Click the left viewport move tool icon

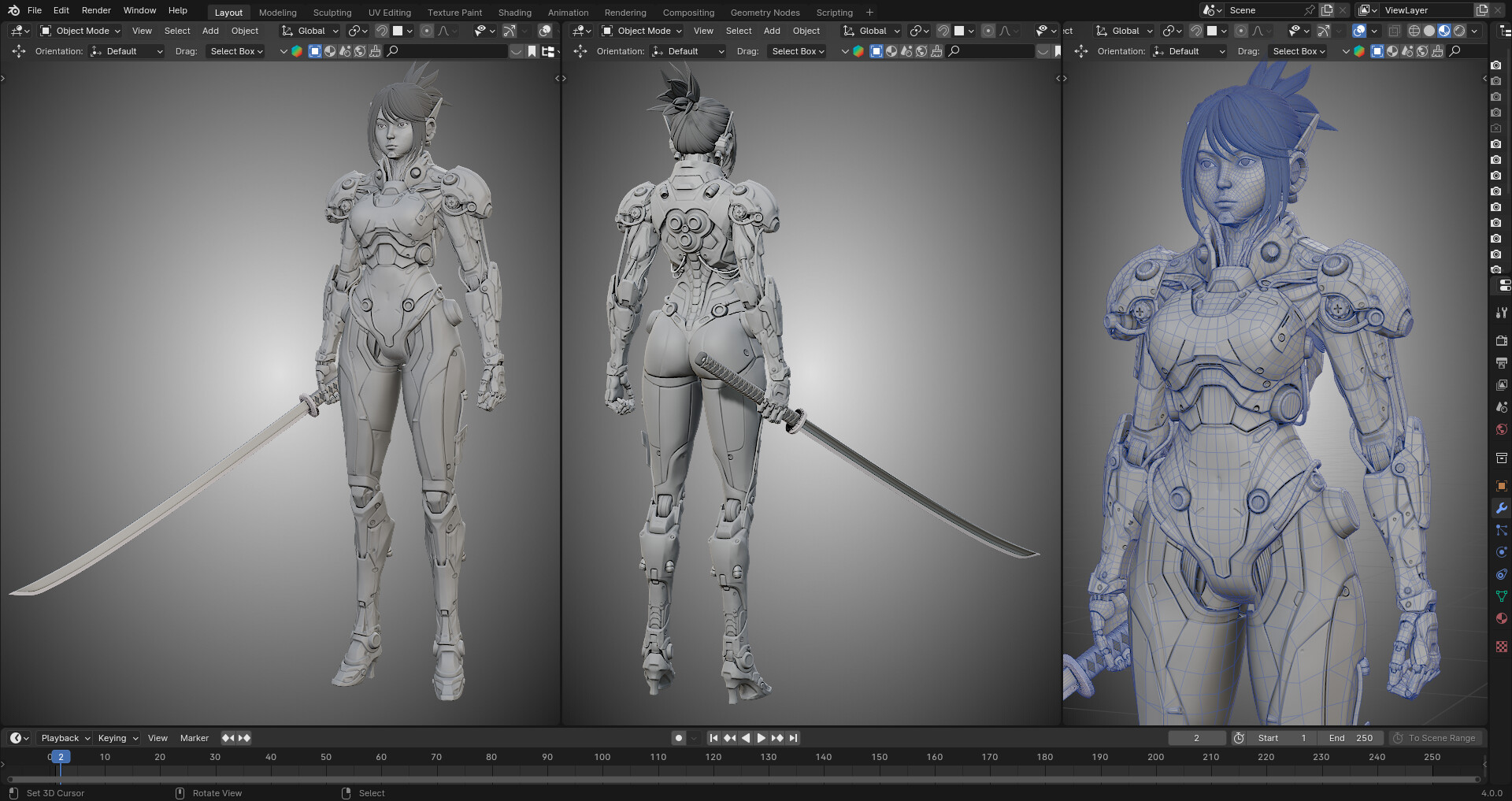click(19, 51)
